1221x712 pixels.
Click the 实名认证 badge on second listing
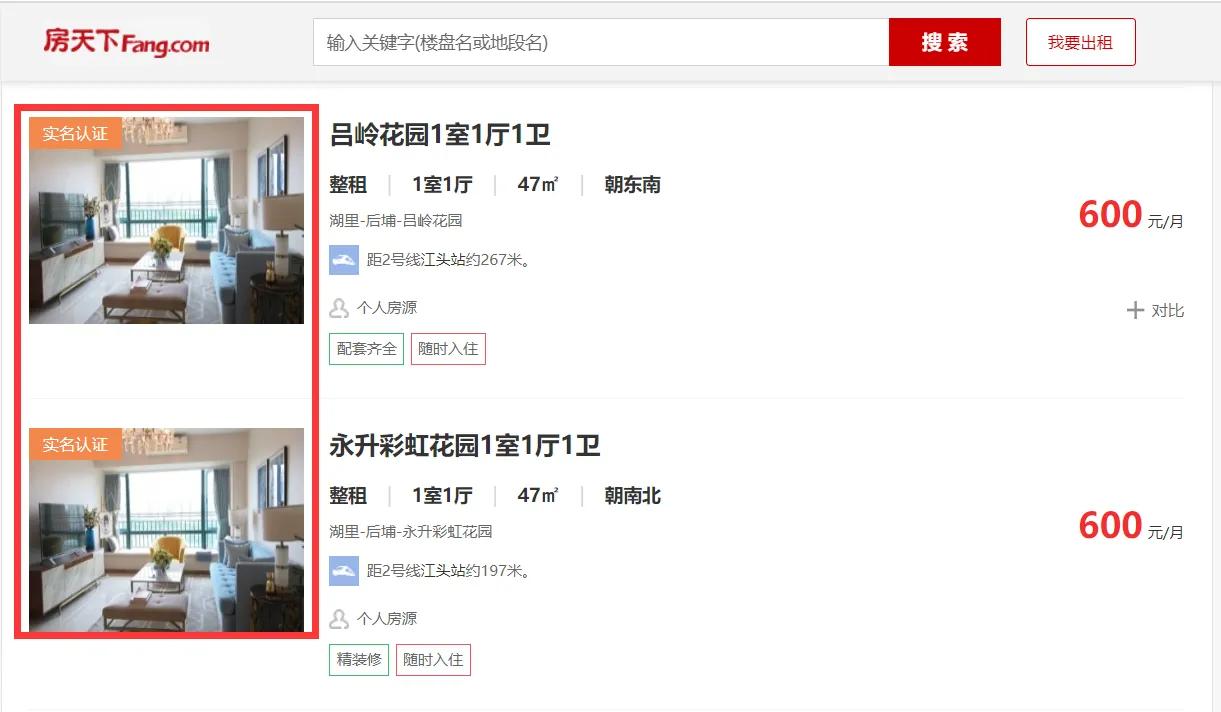75,444
